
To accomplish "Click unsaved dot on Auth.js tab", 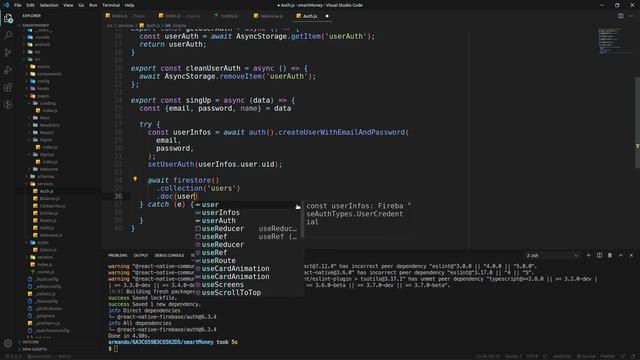I will click(327, 16).
